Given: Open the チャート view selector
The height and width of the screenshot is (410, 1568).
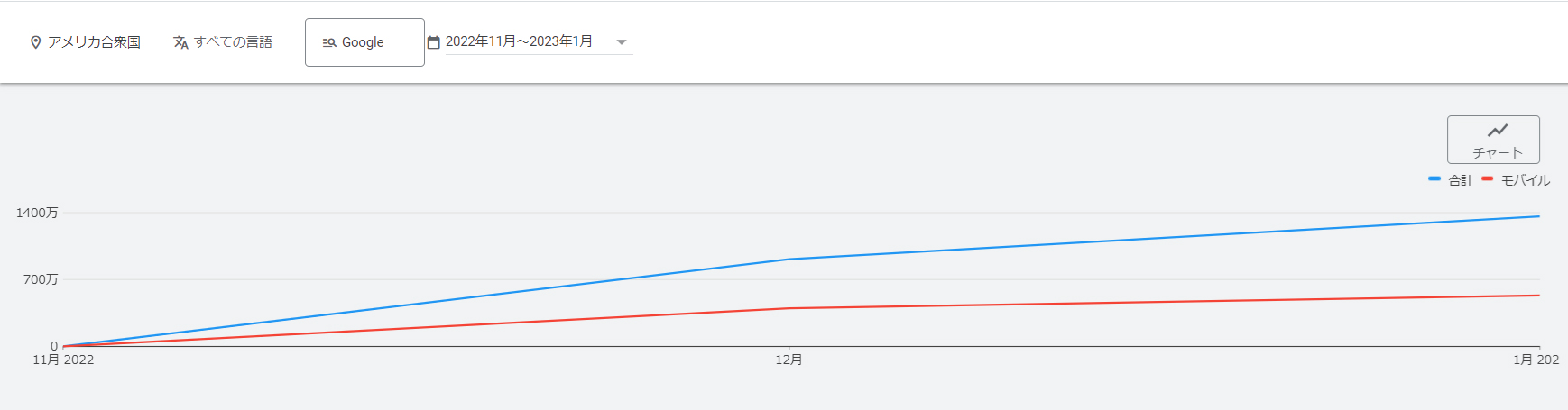Looking at the screenshot, I should point(1493,140).
